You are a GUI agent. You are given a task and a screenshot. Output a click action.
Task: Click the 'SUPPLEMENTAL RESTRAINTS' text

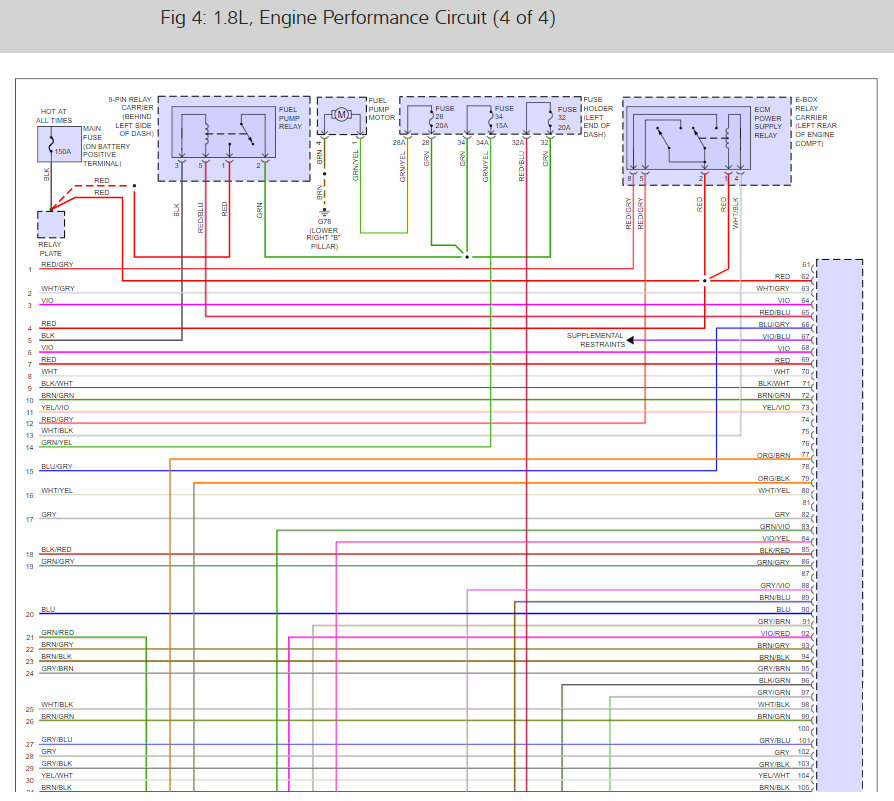coord(595,340)
